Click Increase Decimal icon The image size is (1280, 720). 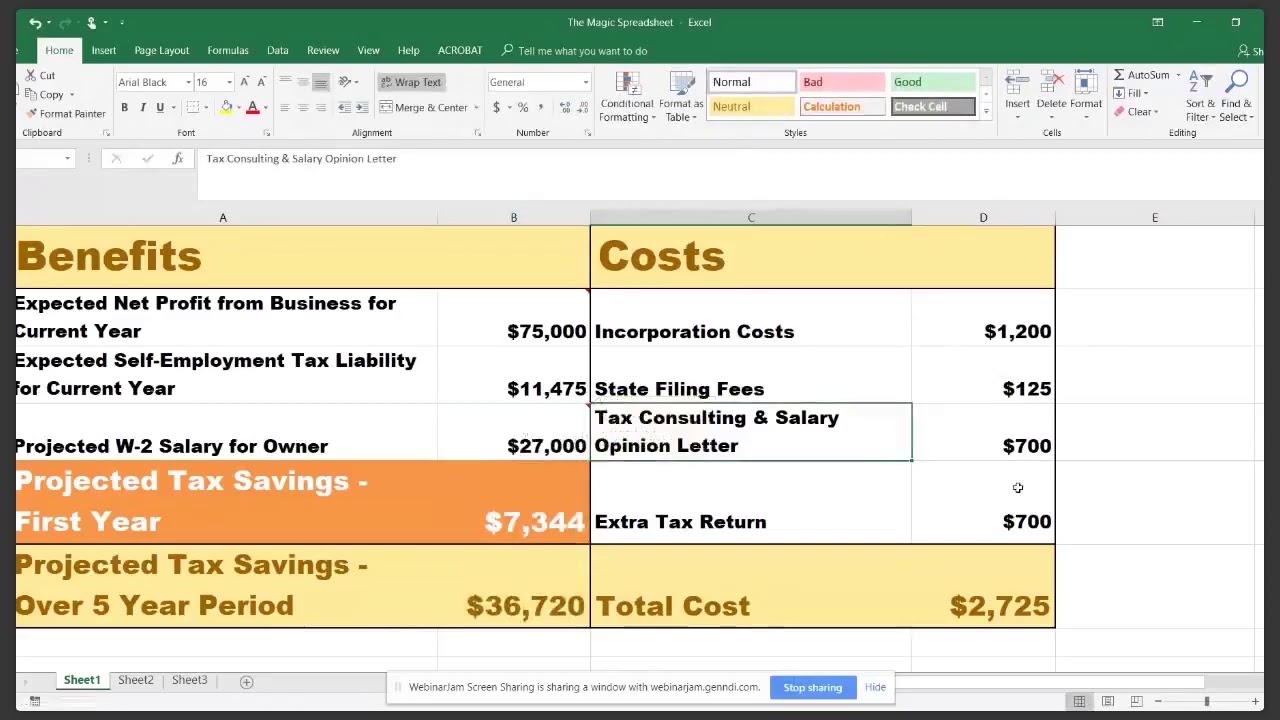click(x=564, y=107)
